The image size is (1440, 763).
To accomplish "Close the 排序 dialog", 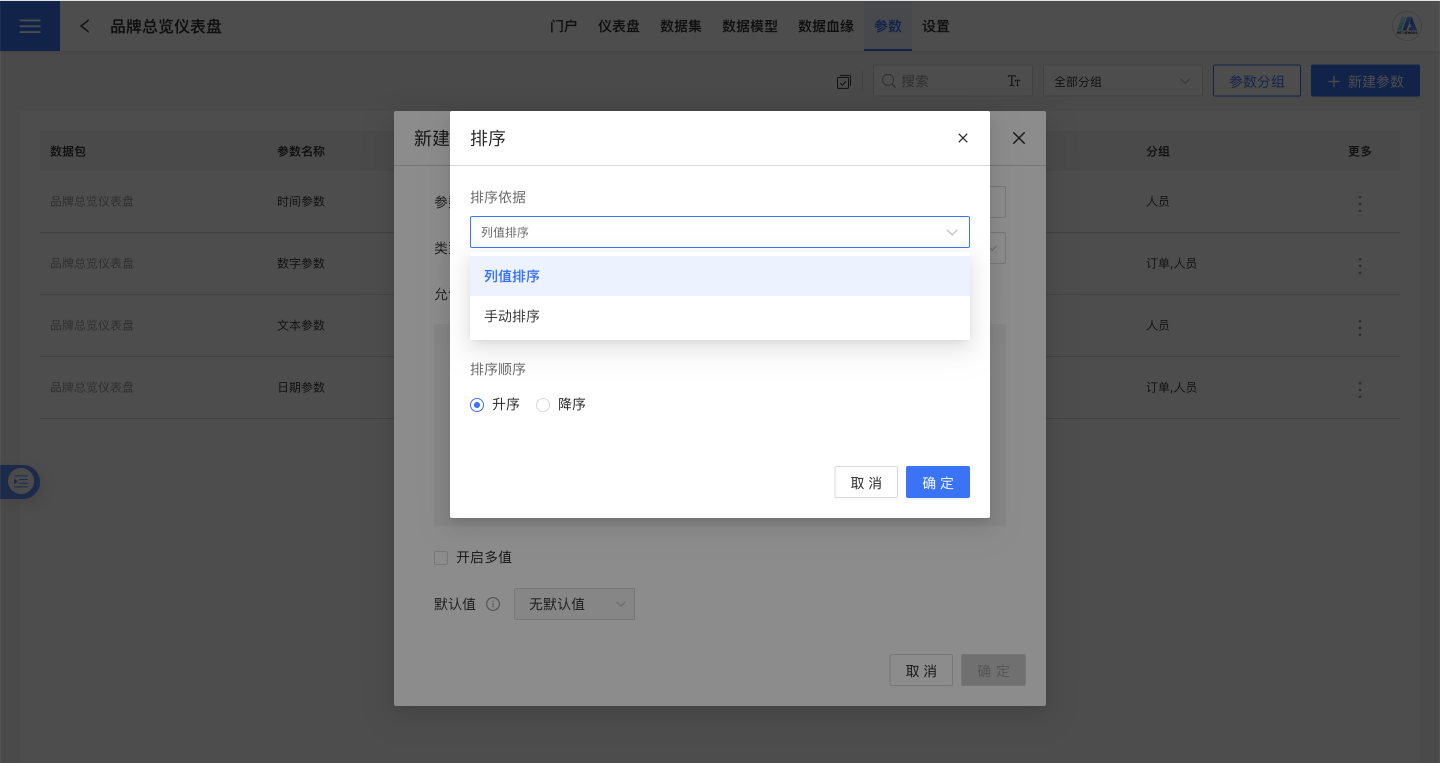I will tap(963, 138).
